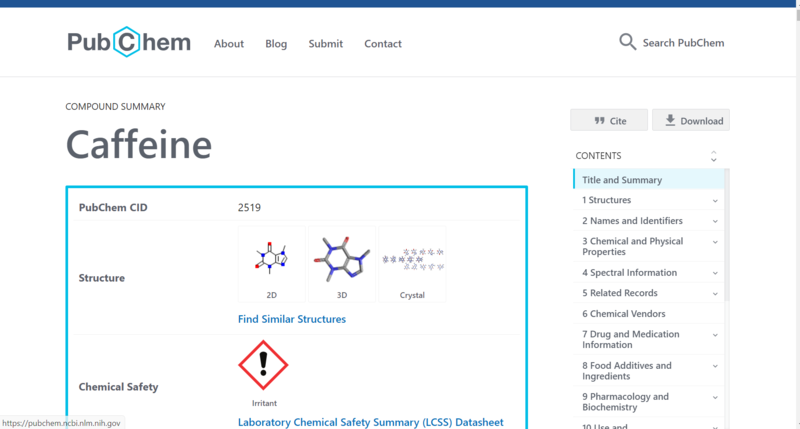The height and width of the screenshot is (429, 800).
Task: Expand the Names and Identifiers chevron
Action: [715, 221]
